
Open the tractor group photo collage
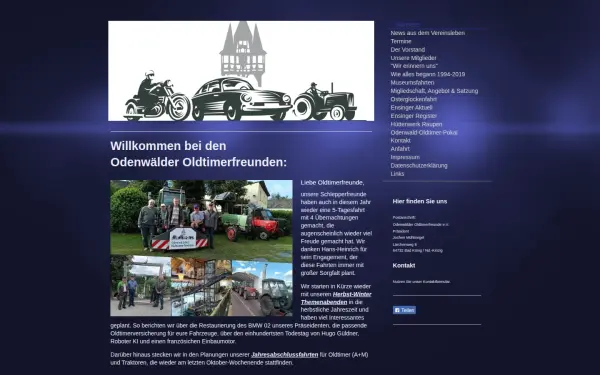(201, 248)
